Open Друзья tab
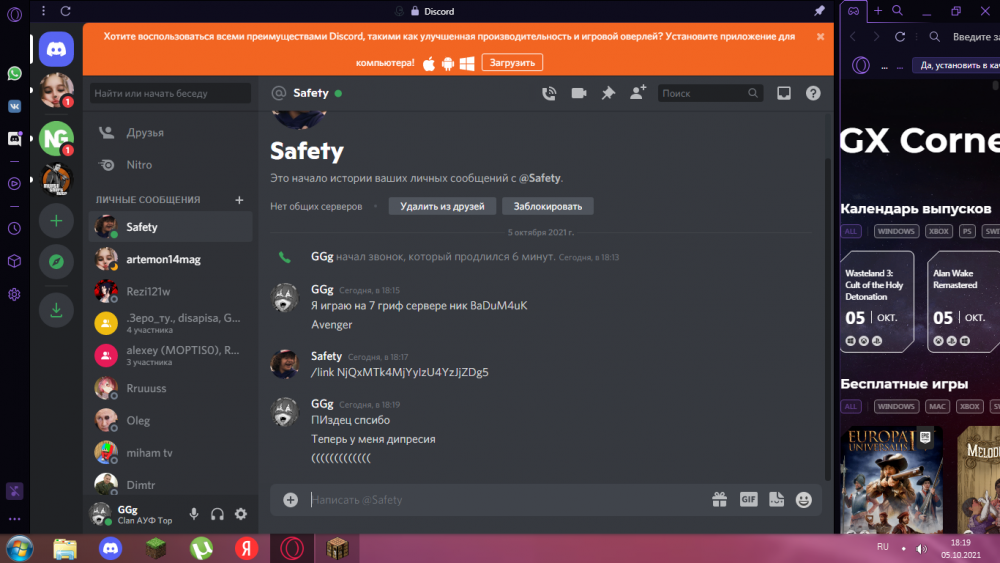 coord(170,133)
